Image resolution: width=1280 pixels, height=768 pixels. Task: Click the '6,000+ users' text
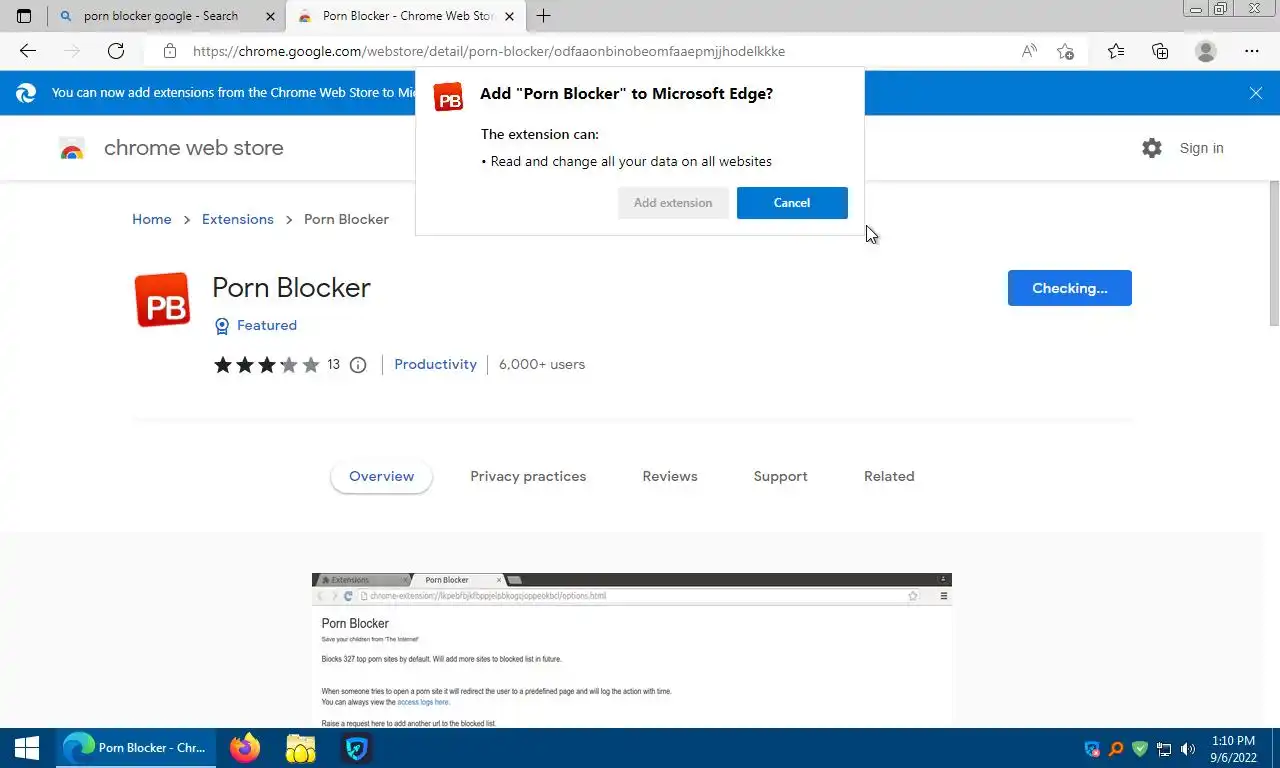pyautogui.click(x=542, y=364)
